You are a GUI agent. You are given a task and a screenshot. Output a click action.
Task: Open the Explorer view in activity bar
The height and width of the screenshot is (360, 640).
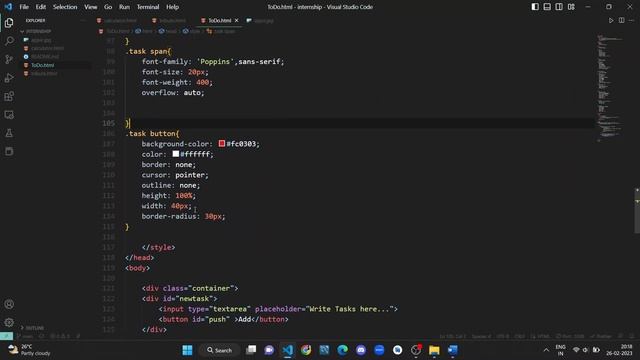point(9,23)
